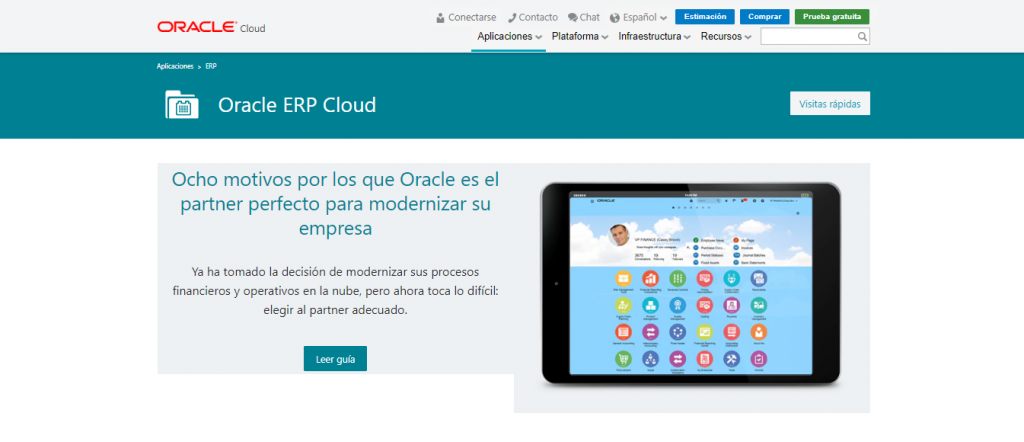Click the phone icon beside Contacto
The image size is (1024, 442).
click(x=512, y=17)
